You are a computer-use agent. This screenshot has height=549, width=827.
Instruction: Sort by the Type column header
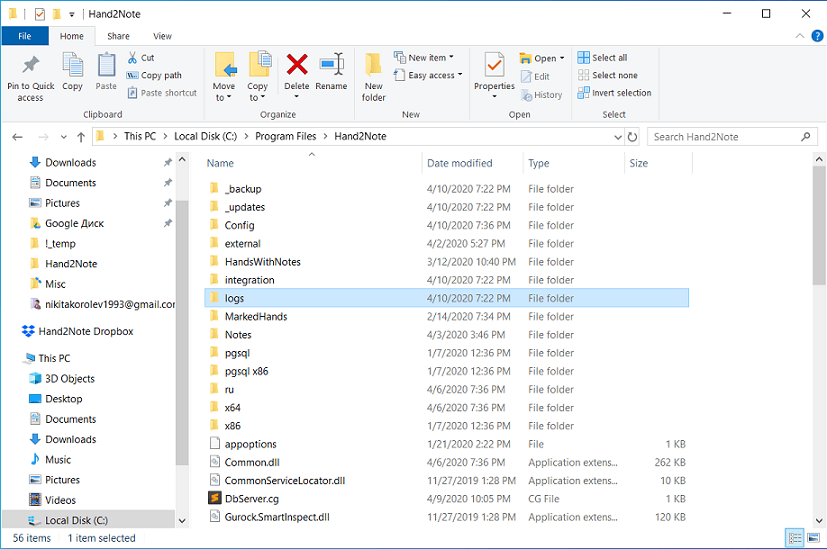click(538, 163)
